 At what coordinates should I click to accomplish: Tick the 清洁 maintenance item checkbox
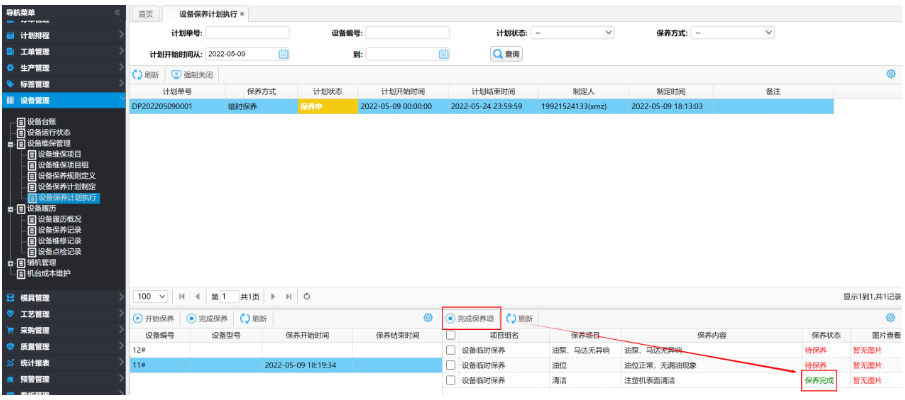tap(451, 381)
